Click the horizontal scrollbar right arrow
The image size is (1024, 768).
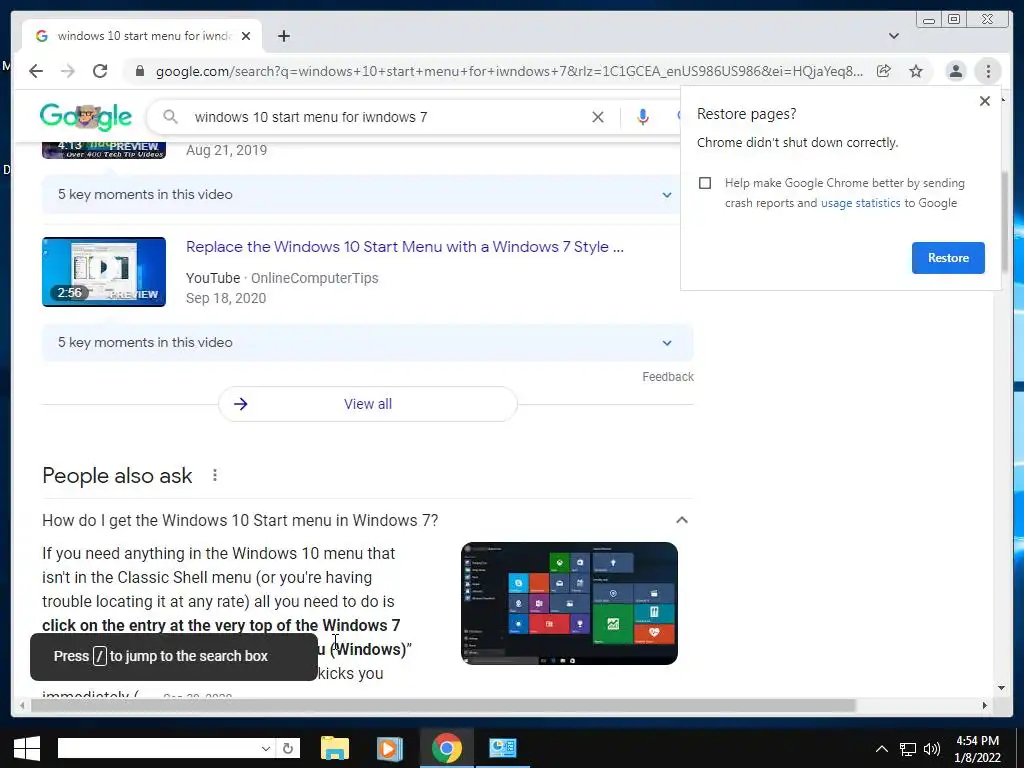985,705
